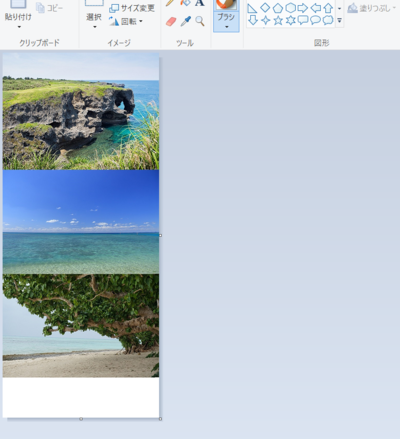Click the クリップボード group label

point(39,43)
